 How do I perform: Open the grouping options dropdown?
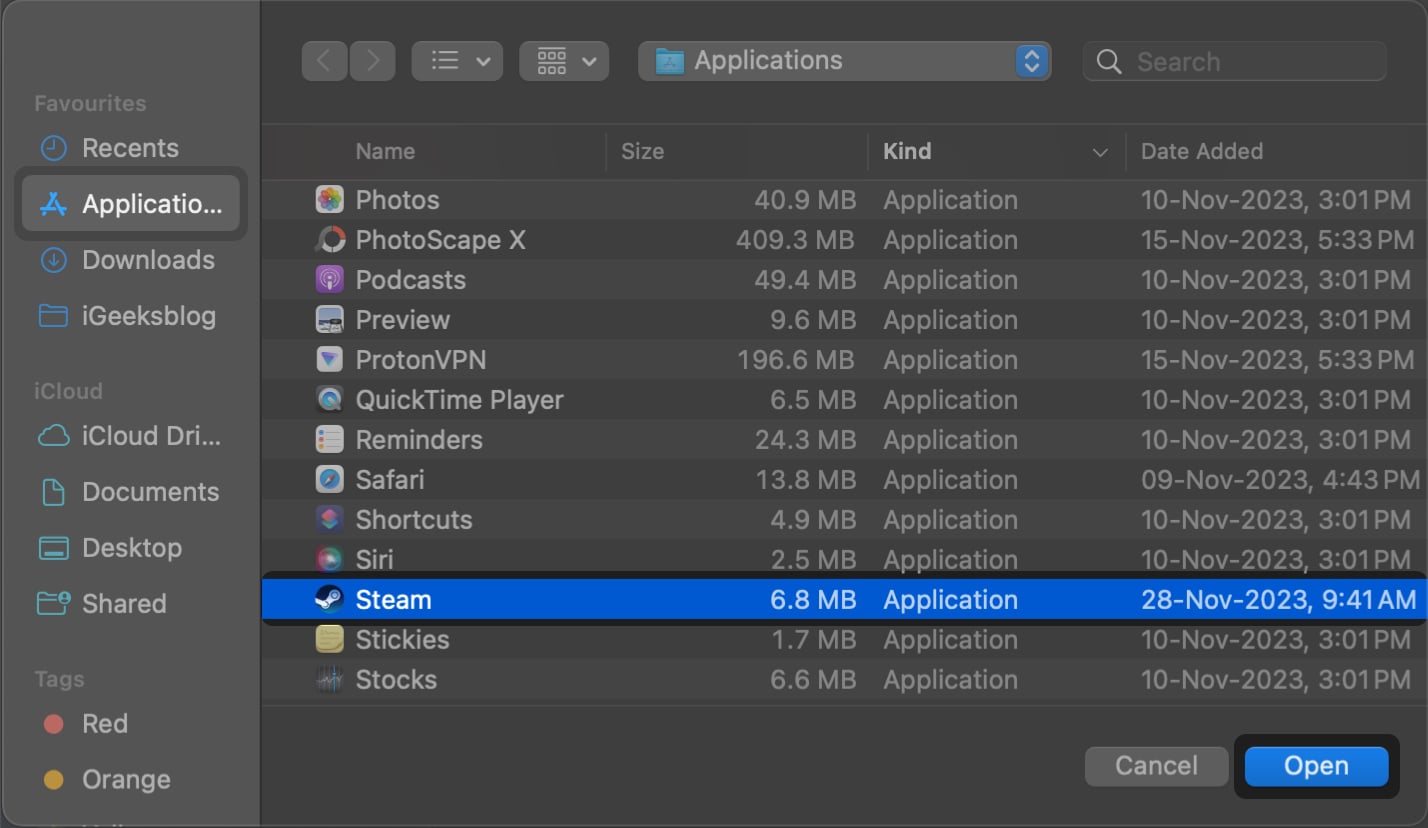(565, 61)
